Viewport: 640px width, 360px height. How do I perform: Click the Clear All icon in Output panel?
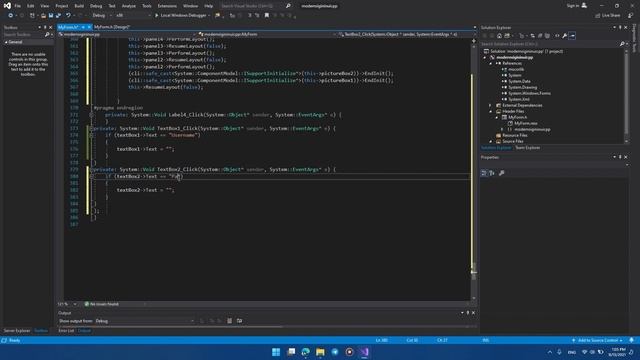pyautogui.click(x=229, y=321)
